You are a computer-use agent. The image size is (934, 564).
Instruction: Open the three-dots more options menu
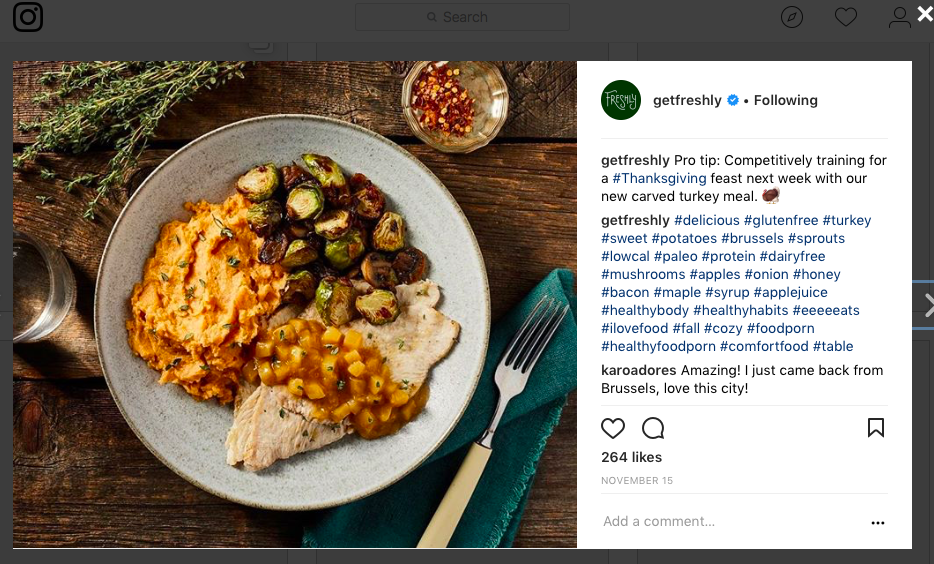coord(878,522)
